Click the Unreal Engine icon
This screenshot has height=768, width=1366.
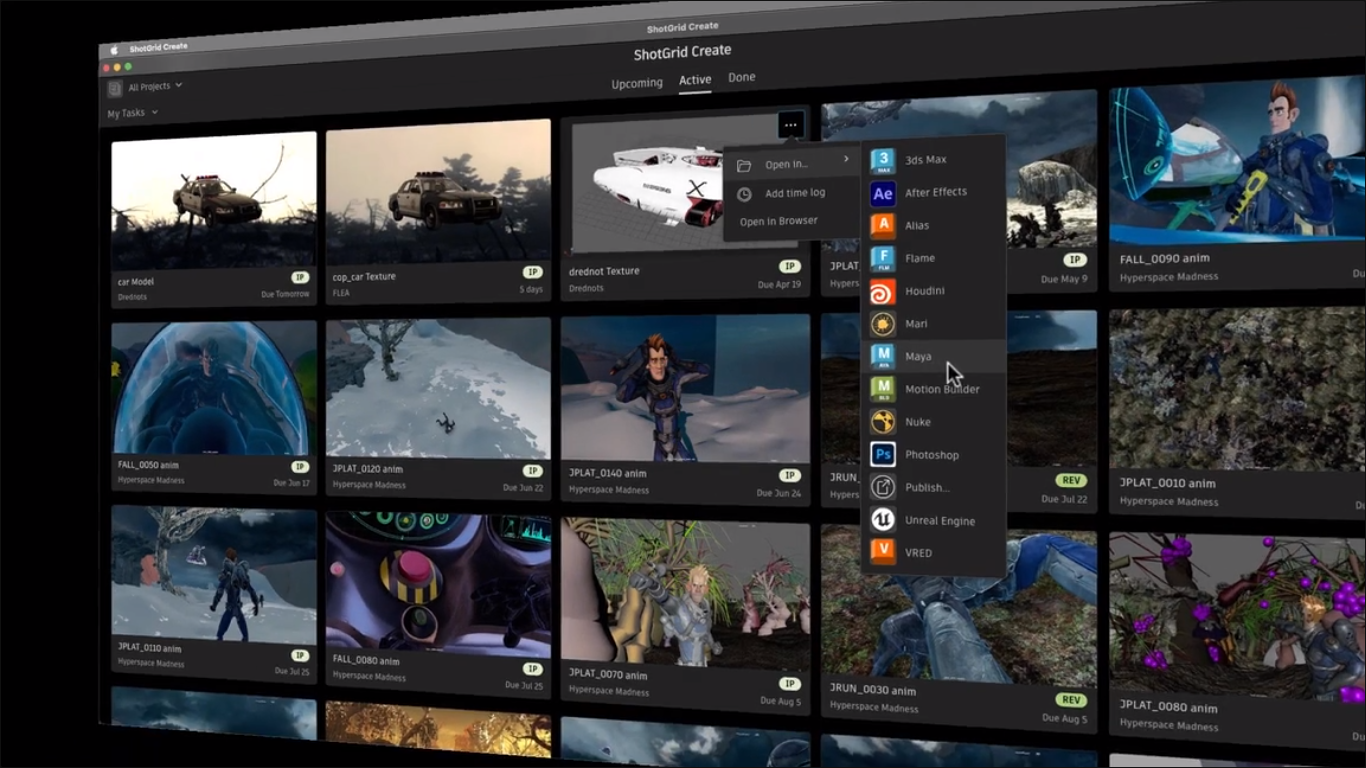click(x=883, y=520)
